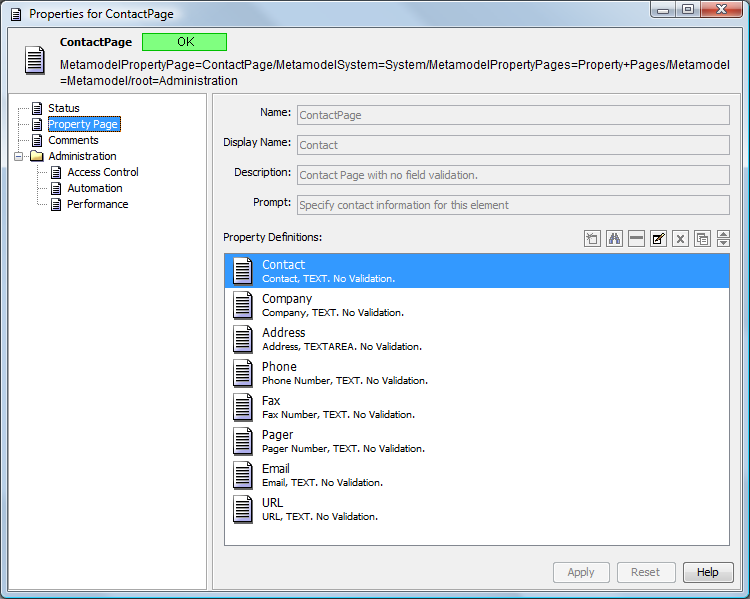Image resolution: width=750 pixels, height=599 pixels.
Task: Click the Prompt field
Action: [x=513, y=205]
